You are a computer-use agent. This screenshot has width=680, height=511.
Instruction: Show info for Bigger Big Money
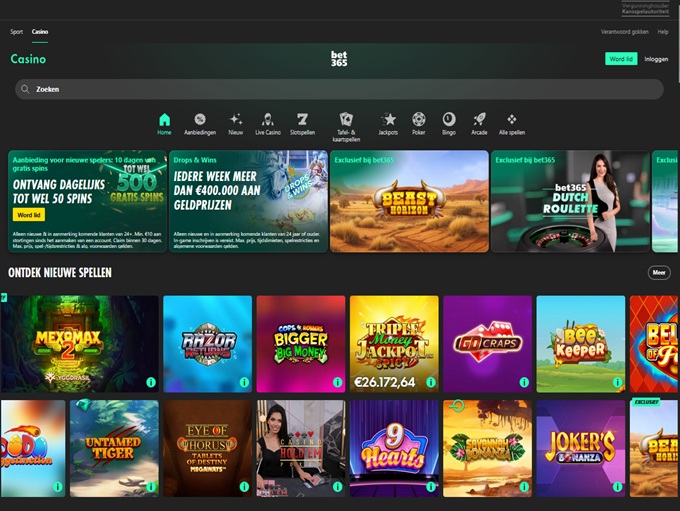point(337,382)
